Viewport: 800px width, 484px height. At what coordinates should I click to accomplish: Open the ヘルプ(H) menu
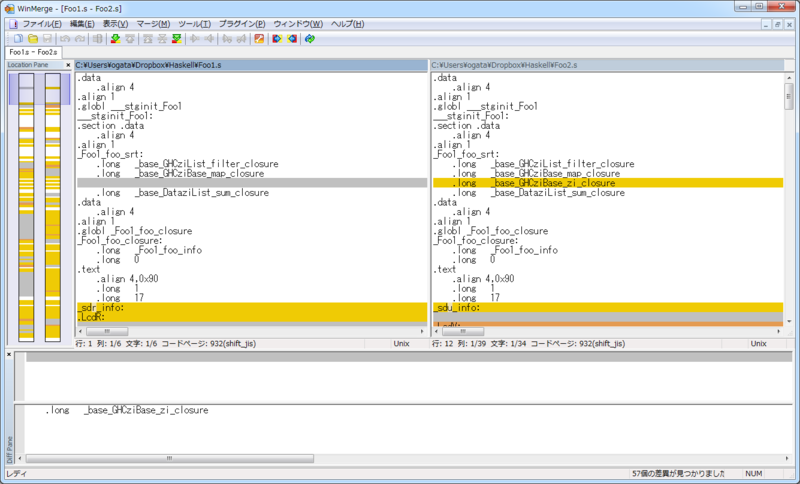tap(347, 24)
